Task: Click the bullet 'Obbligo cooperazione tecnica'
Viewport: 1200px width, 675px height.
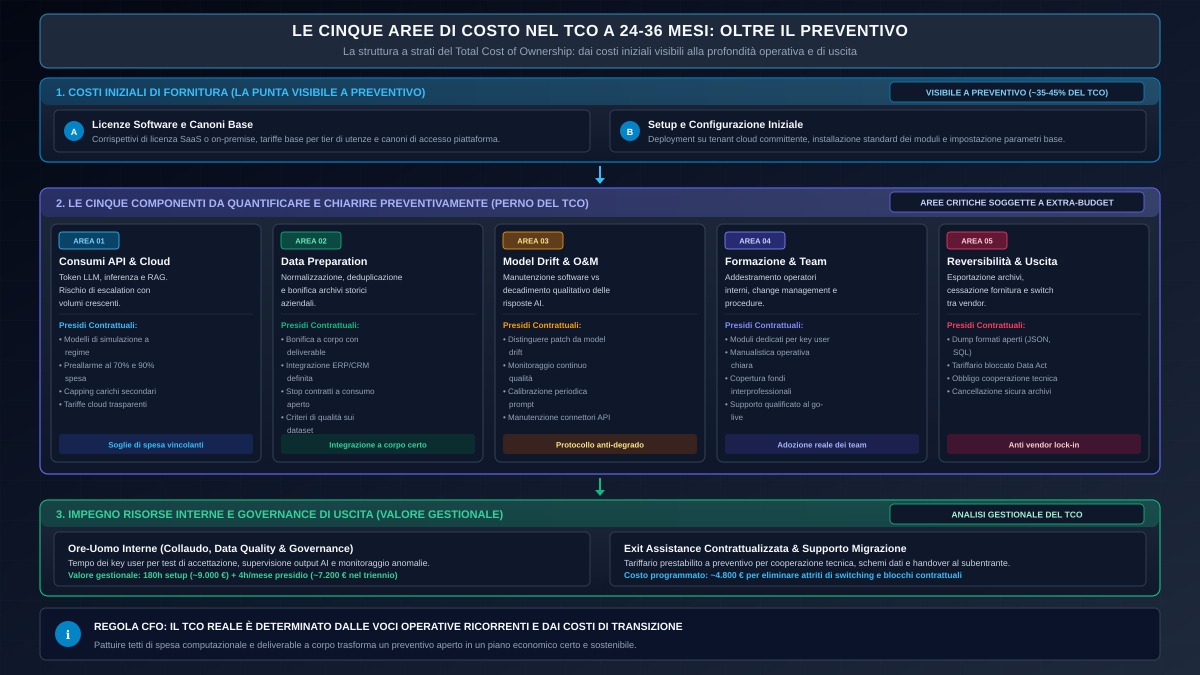Action: 1002,378
